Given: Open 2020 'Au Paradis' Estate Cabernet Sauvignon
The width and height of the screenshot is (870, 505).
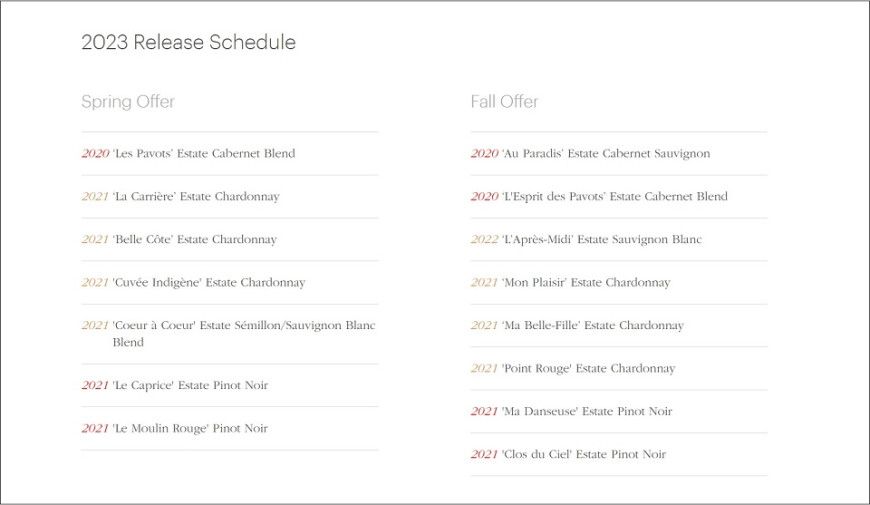Looking at the screenshot, I should coord(590,154).
